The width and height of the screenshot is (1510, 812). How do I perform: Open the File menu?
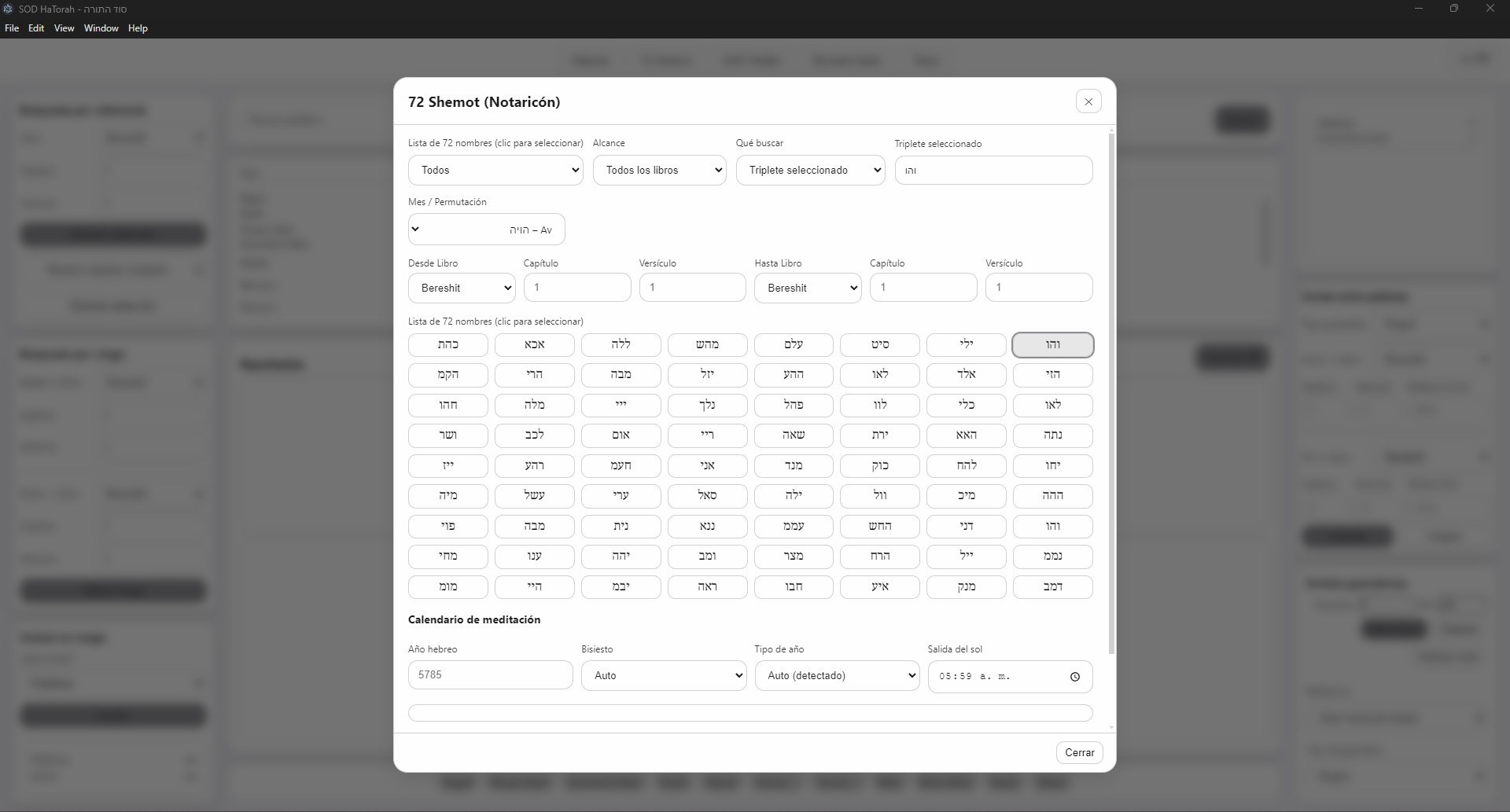pyautogui.click(x=12, y=28)
